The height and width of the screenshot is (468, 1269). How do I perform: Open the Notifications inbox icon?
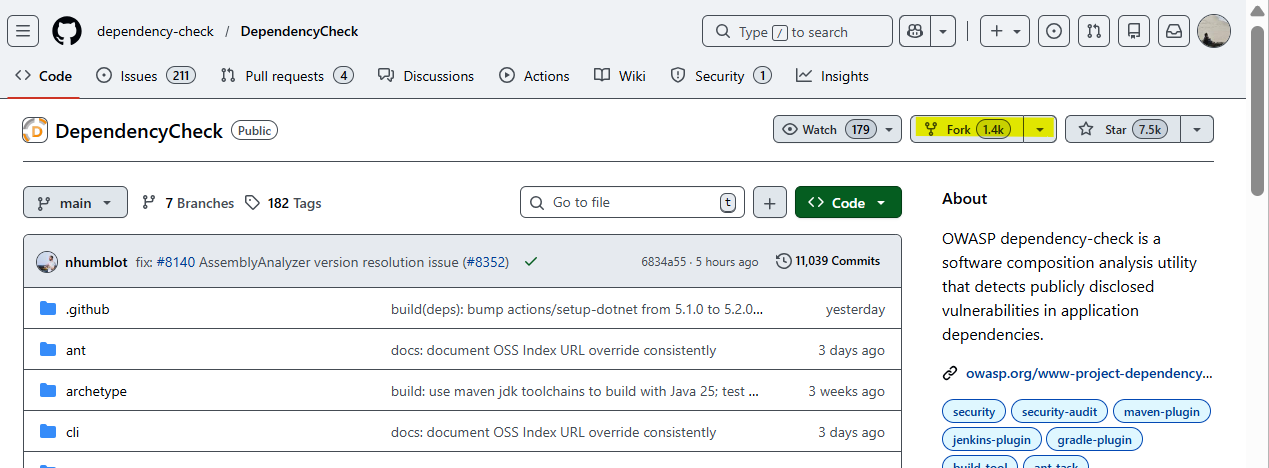tap(1174, 31)
